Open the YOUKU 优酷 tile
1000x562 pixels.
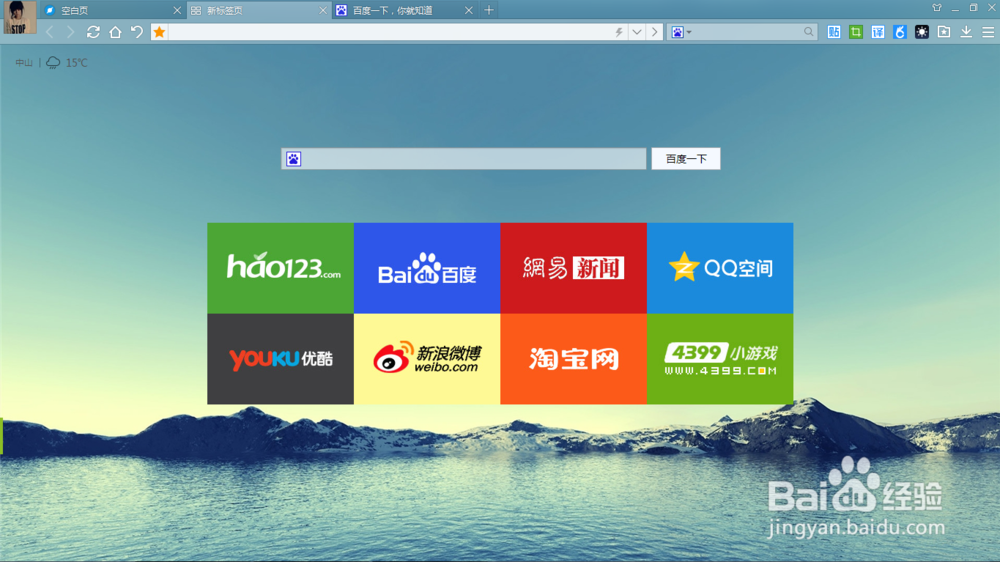click(x=281, y=359)
